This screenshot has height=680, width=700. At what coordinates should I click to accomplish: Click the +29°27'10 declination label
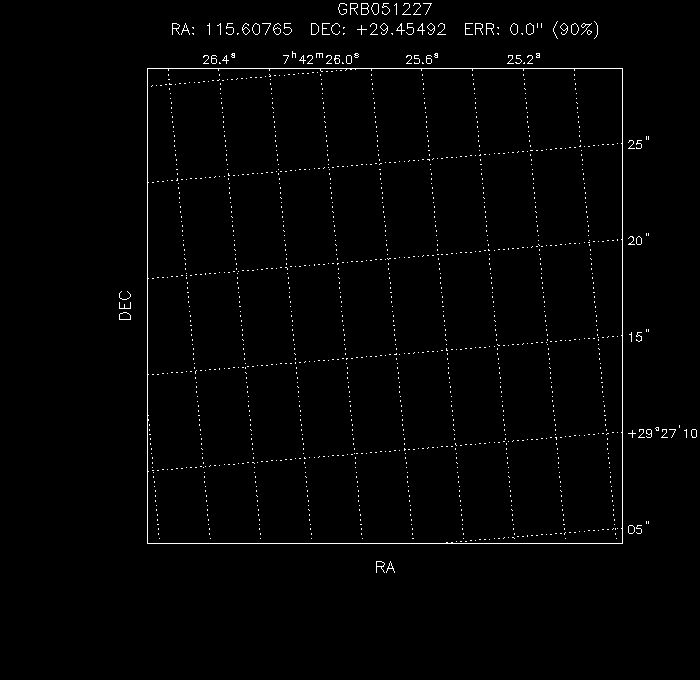click(662, 433)
